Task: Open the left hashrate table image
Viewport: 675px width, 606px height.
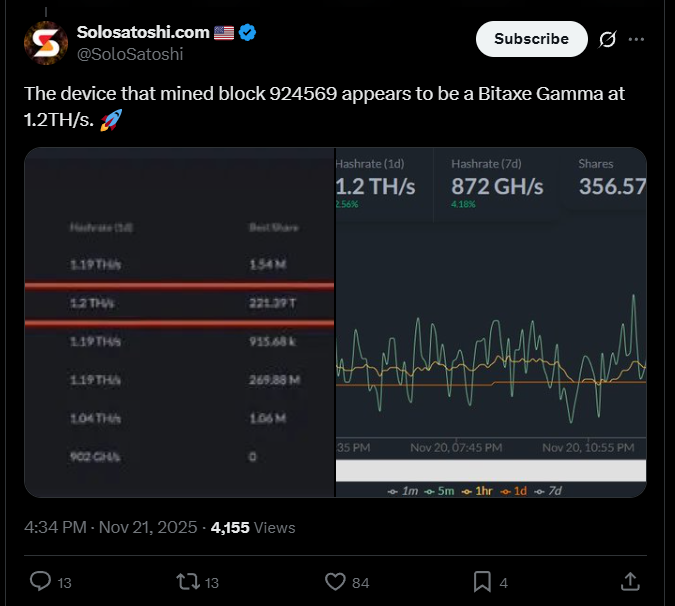Action: click(x=179, y=322)
